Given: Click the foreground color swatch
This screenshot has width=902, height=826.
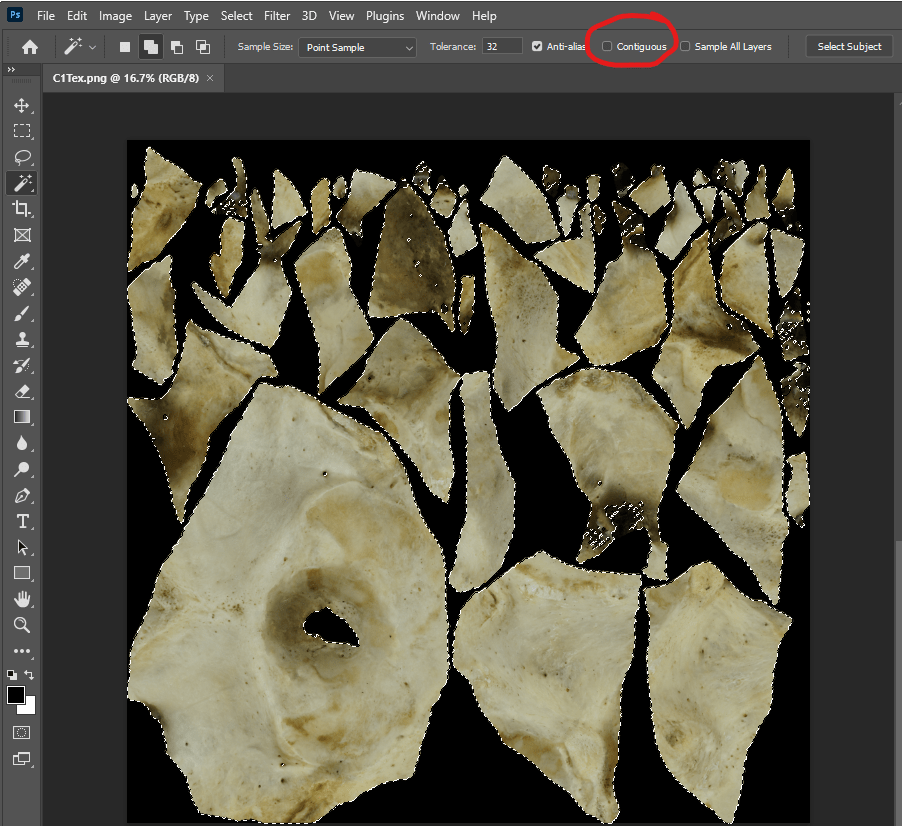Looking at the screenshot, I should point(16,695).
